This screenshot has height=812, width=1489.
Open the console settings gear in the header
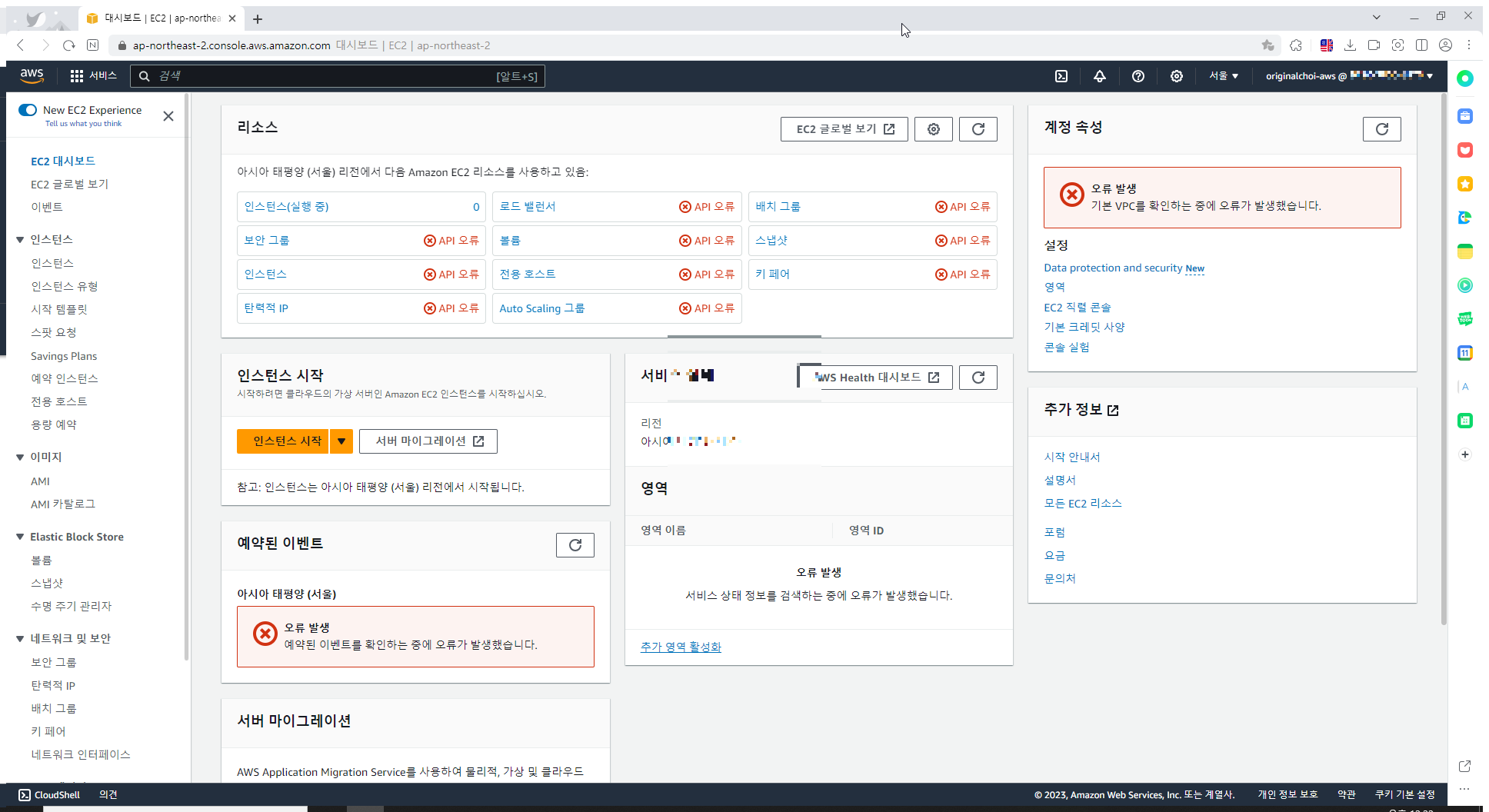tap(1177, 76)
